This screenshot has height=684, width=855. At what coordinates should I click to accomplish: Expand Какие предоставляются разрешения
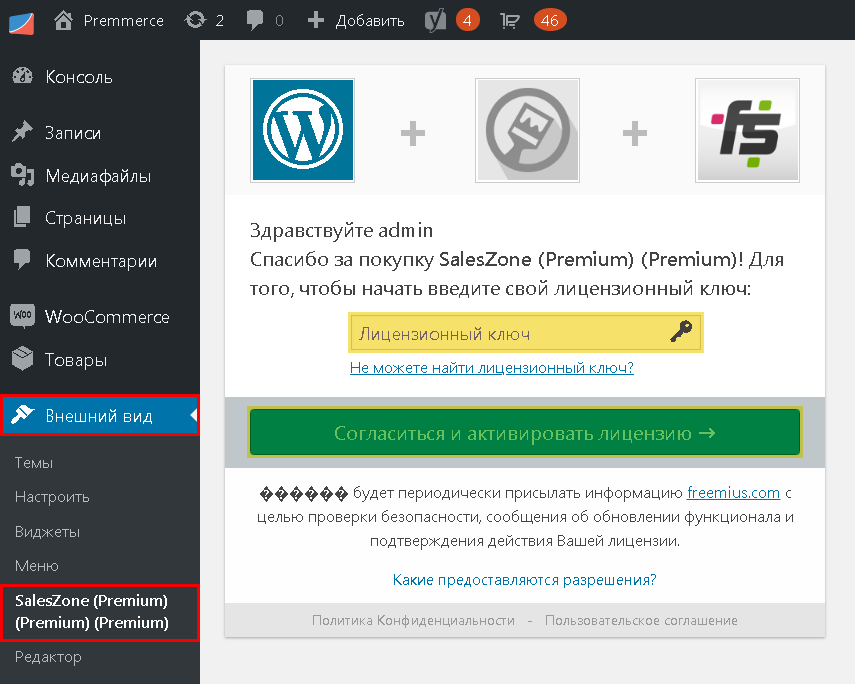coord(525,580)
